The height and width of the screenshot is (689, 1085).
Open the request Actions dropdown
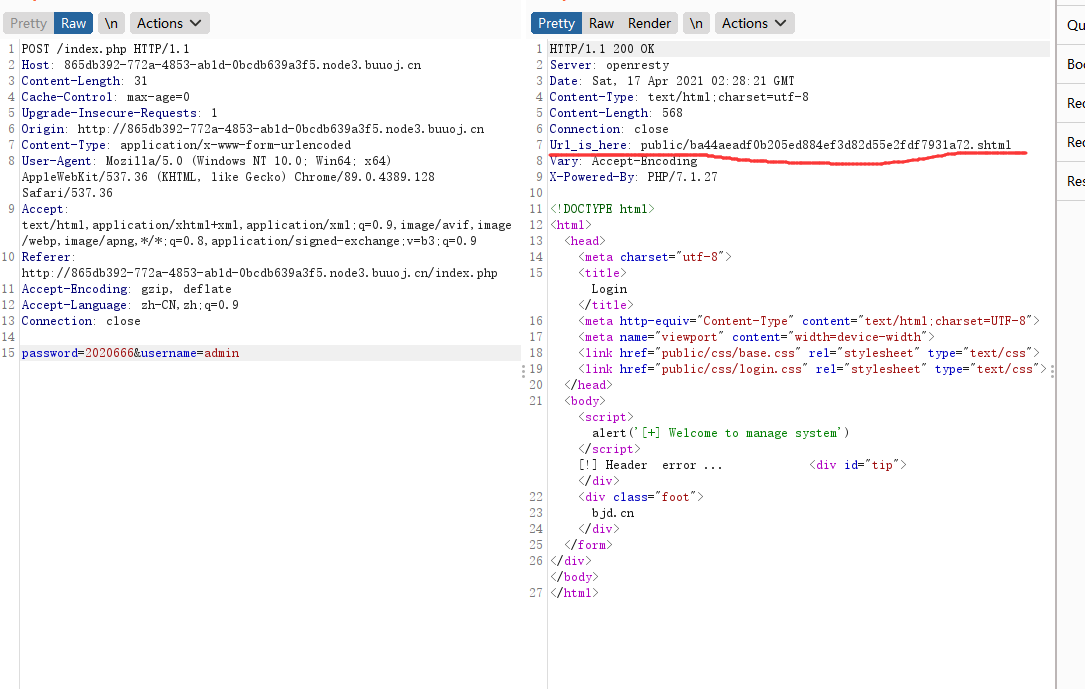(x=170, y=23)
